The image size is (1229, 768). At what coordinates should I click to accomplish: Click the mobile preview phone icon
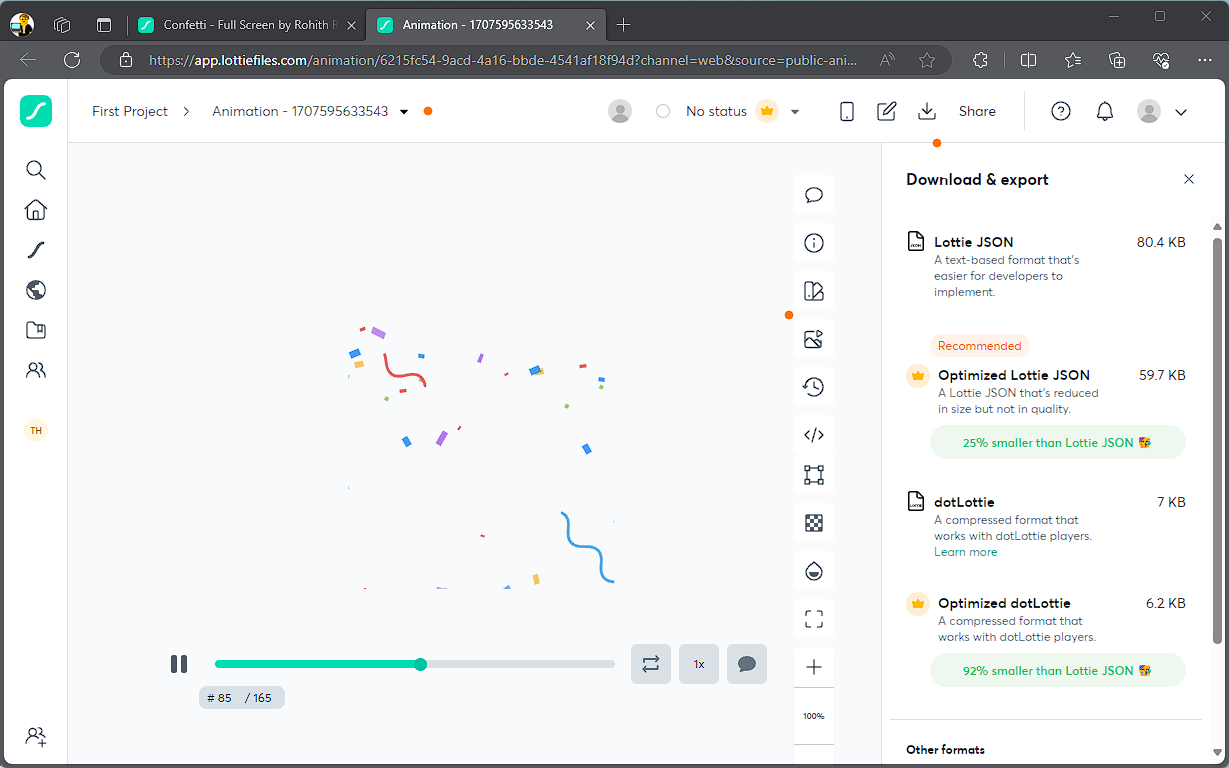coord(846,111)
